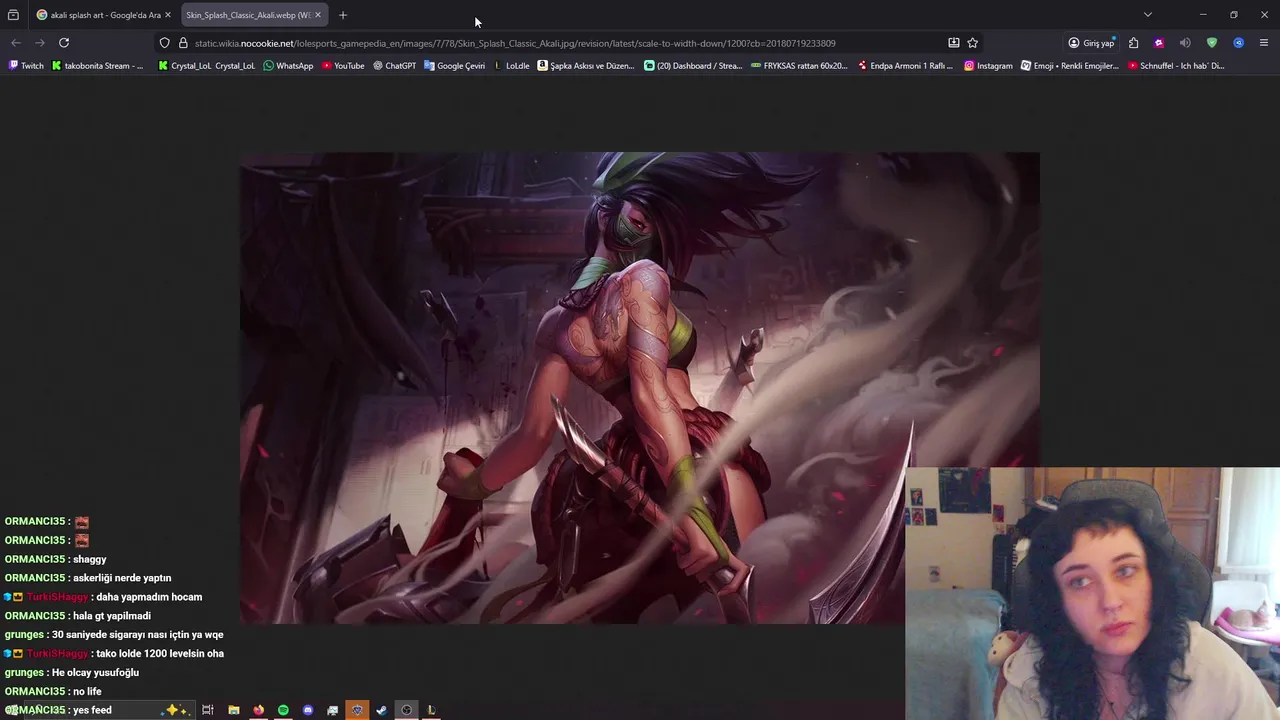Open a new tab with the plus icon

pos(343,15)
